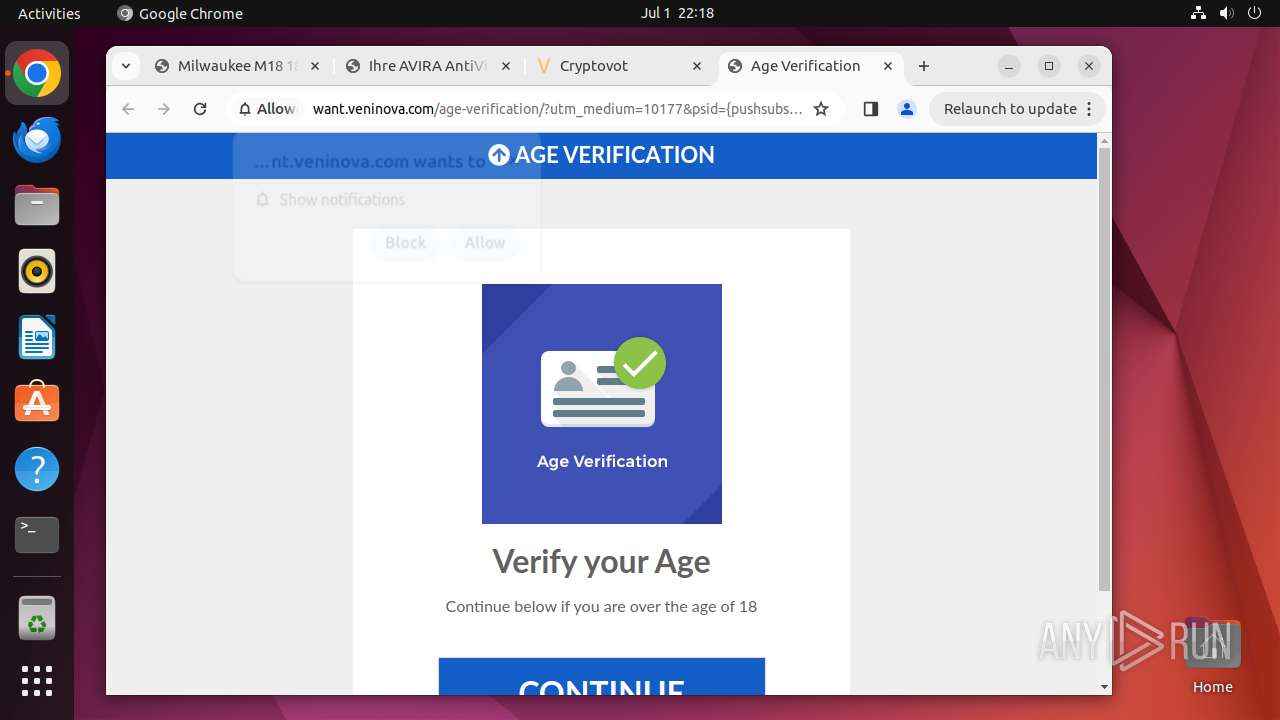Click the browser forward arrow
The image size is (1280, 720).
pyautogui.click(x=164, y=109)
